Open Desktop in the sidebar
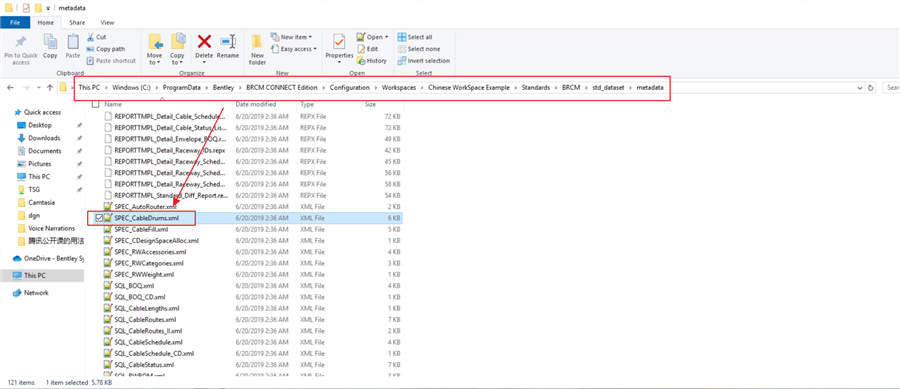This screenshot has width=900, height=389. [x=40, y=125]
